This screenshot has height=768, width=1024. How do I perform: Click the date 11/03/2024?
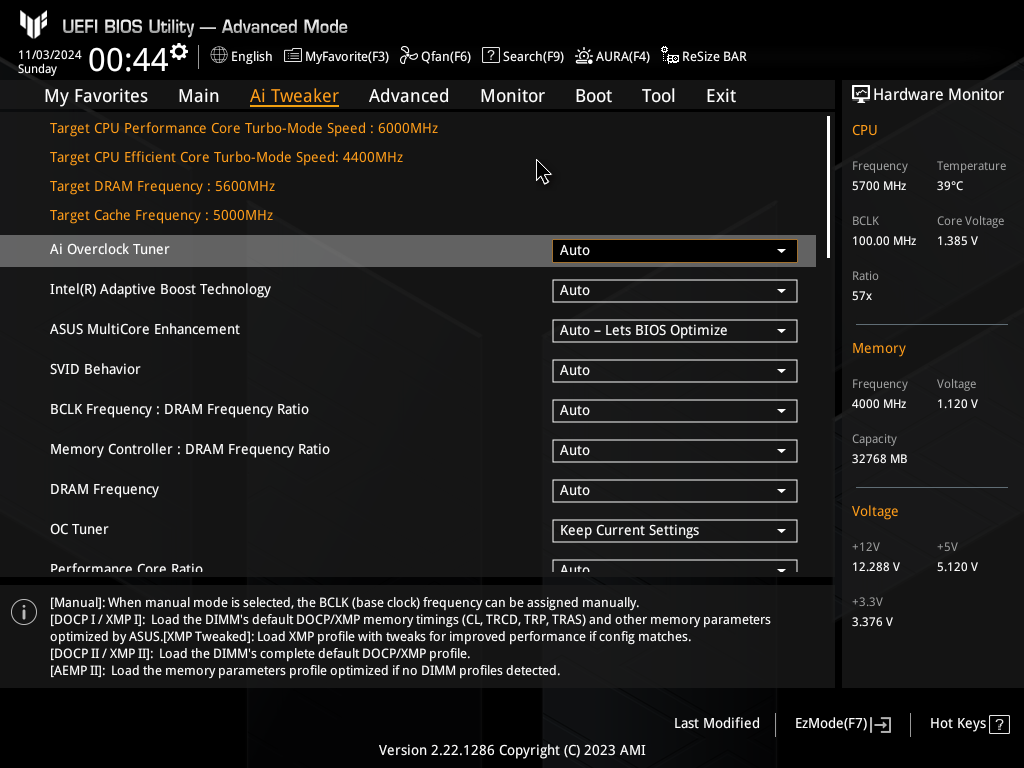50,55
